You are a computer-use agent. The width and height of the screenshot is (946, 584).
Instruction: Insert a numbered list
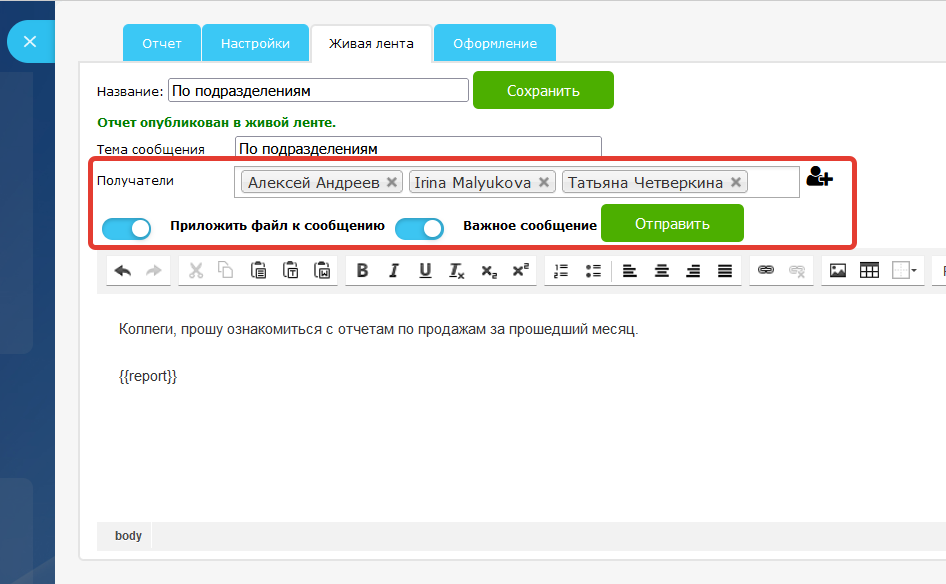561,270
